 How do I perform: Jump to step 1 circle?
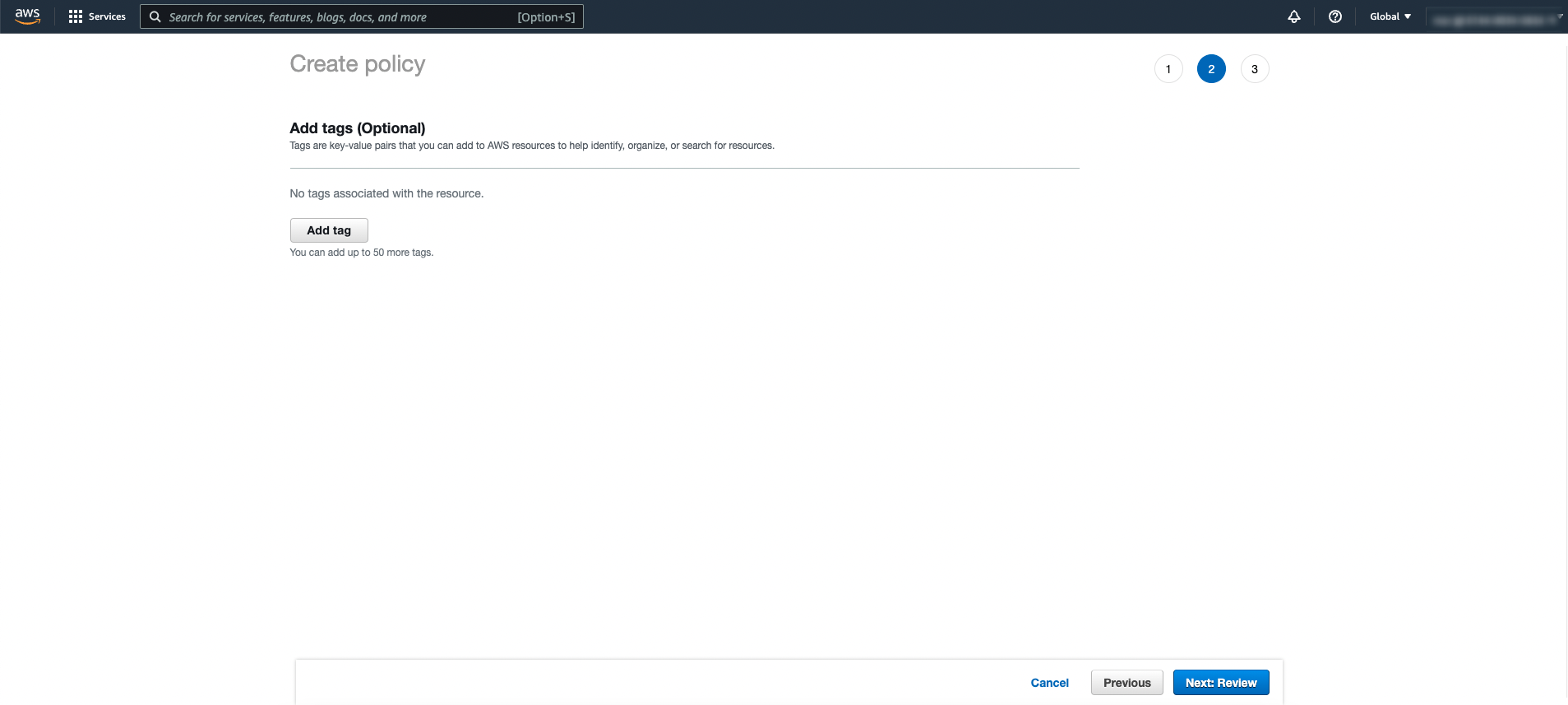coord(1168,69)
